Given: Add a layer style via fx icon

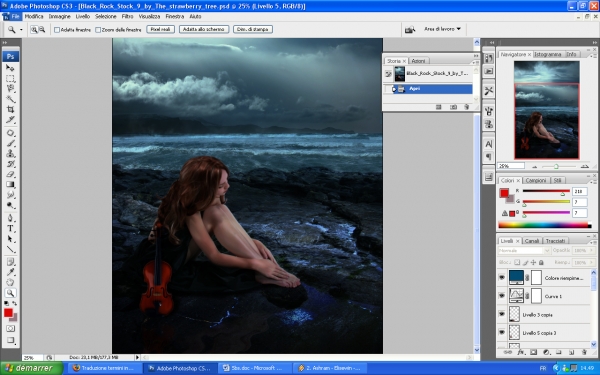Looking at the screenshot, I should click(x=520, y=352).
